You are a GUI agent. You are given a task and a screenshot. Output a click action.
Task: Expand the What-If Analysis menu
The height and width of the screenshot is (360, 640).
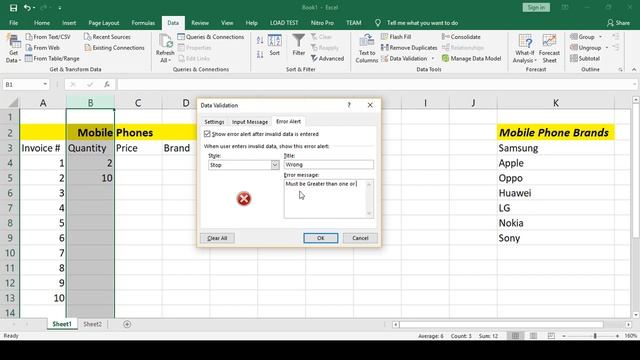tap(524, 49)
